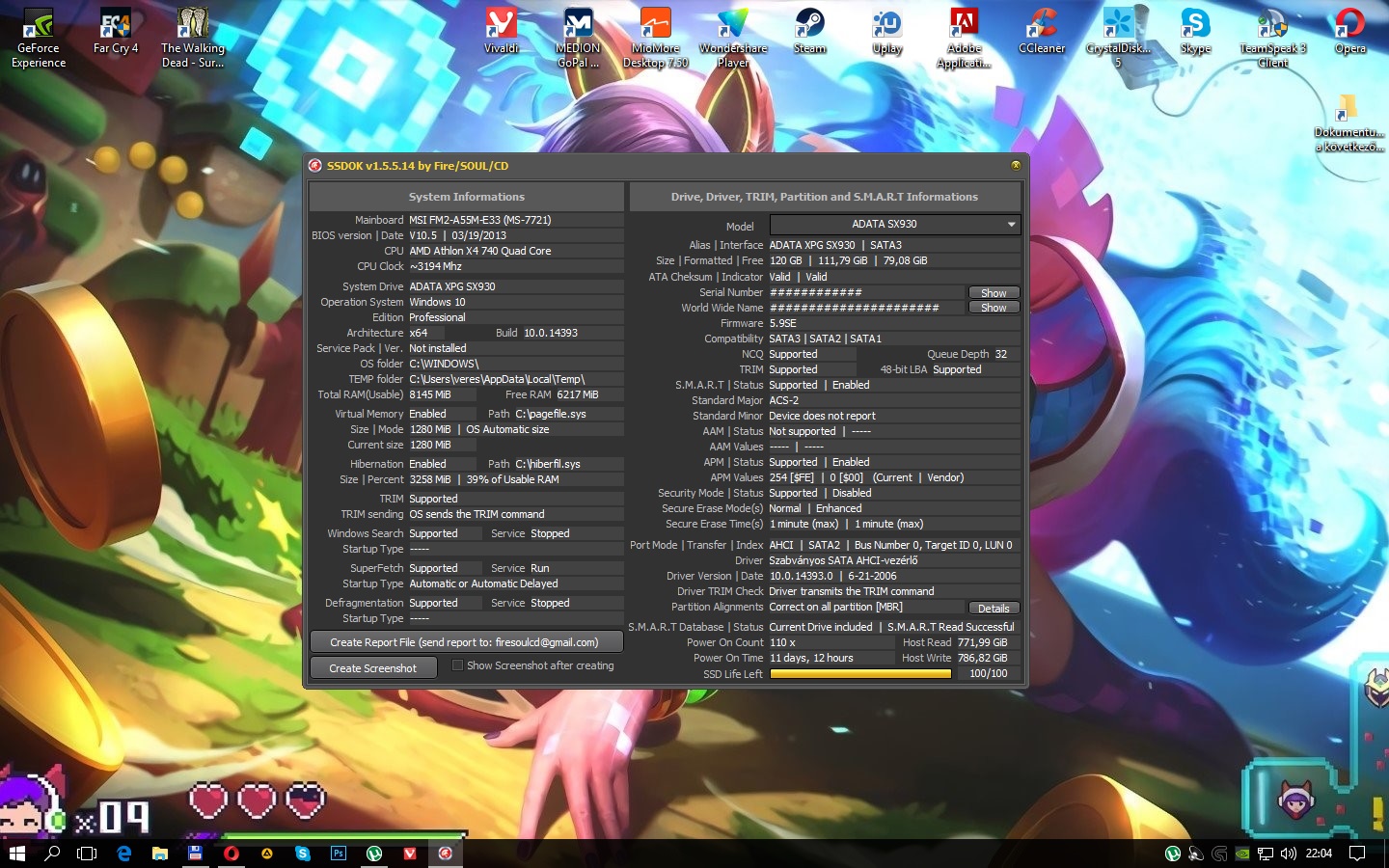
Task: Click the Power On Count 110 x value
Action: coord(782,642)
